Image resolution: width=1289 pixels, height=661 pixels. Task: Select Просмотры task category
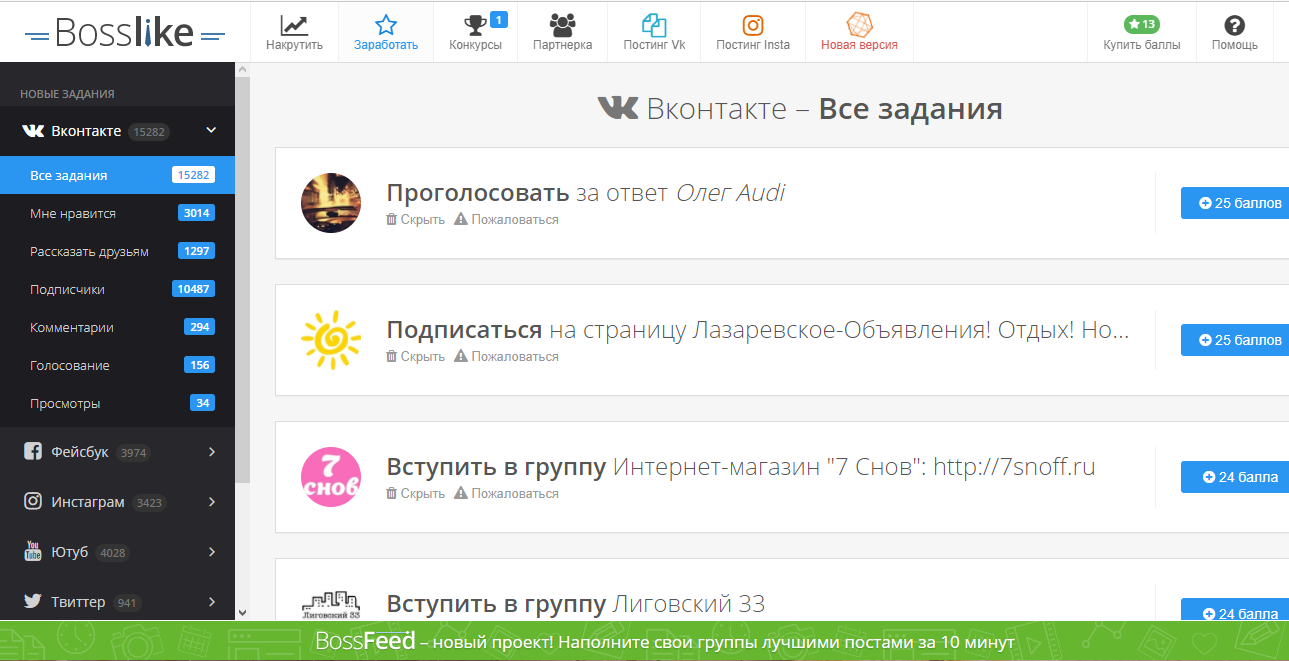(117, 403)
